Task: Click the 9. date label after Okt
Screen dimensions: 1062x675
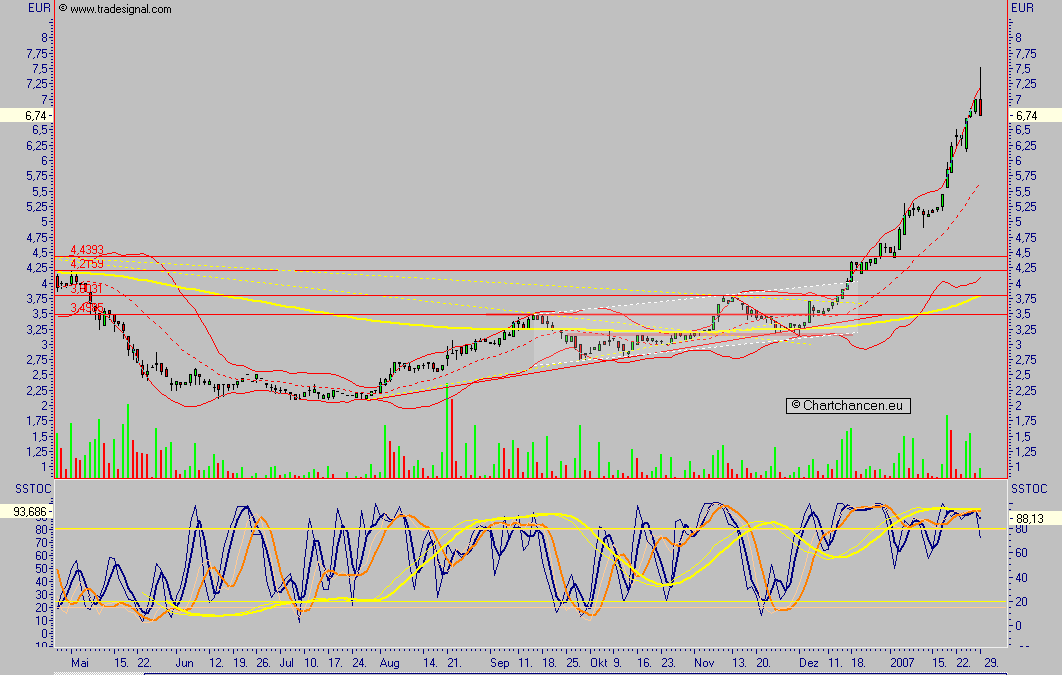Action: pos(617,663)
